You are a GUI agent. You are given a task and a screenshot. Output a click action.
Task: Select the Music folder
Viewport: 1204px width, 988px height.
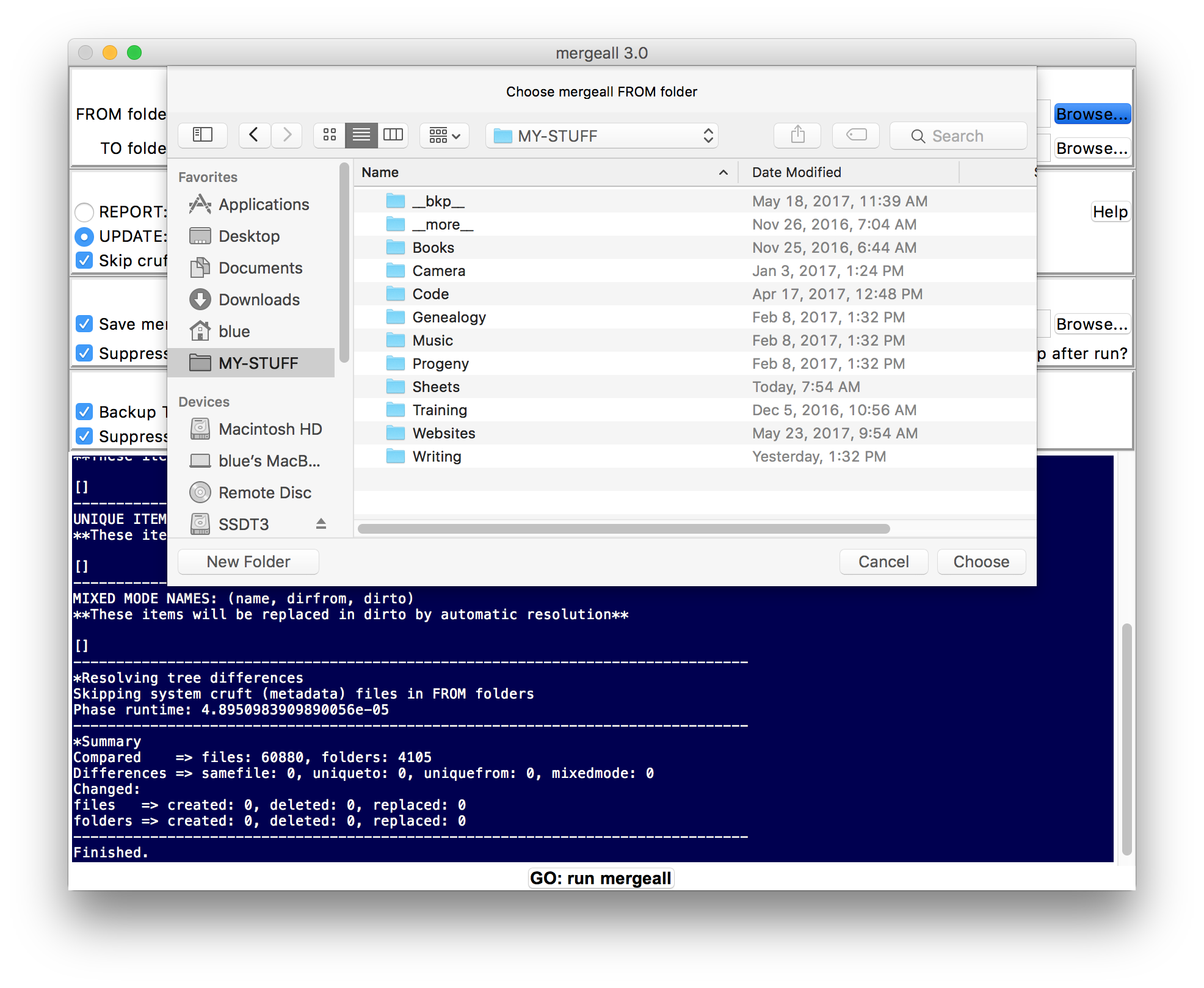tap(695, 340)
